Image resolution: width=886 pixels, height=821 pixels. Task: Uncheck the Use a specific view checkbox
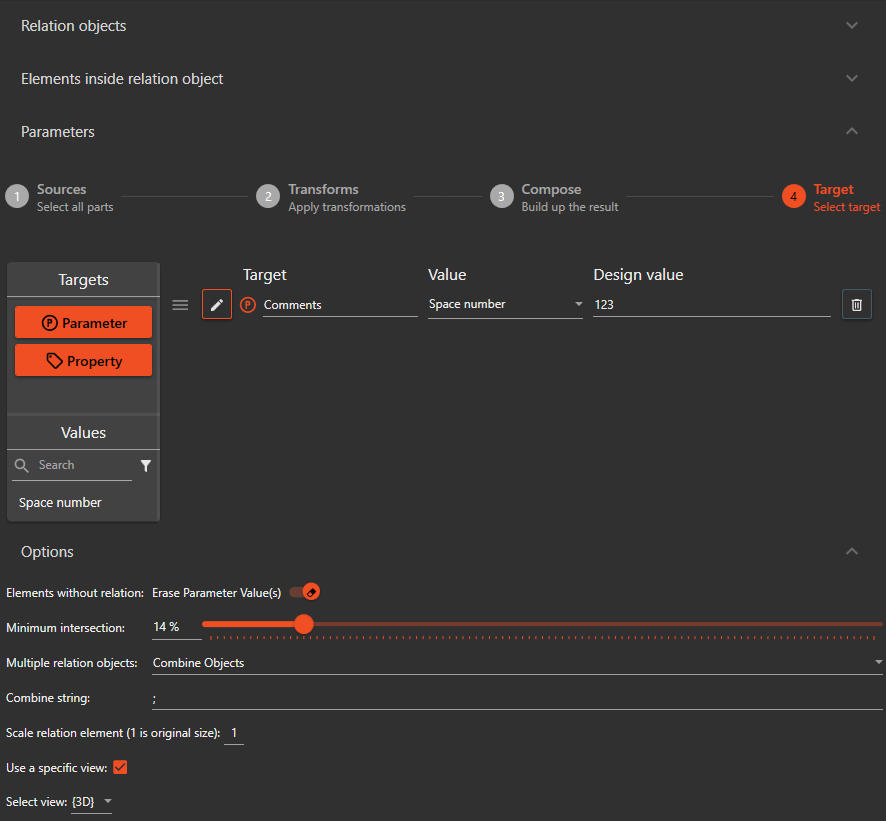[x=120, y=768]
